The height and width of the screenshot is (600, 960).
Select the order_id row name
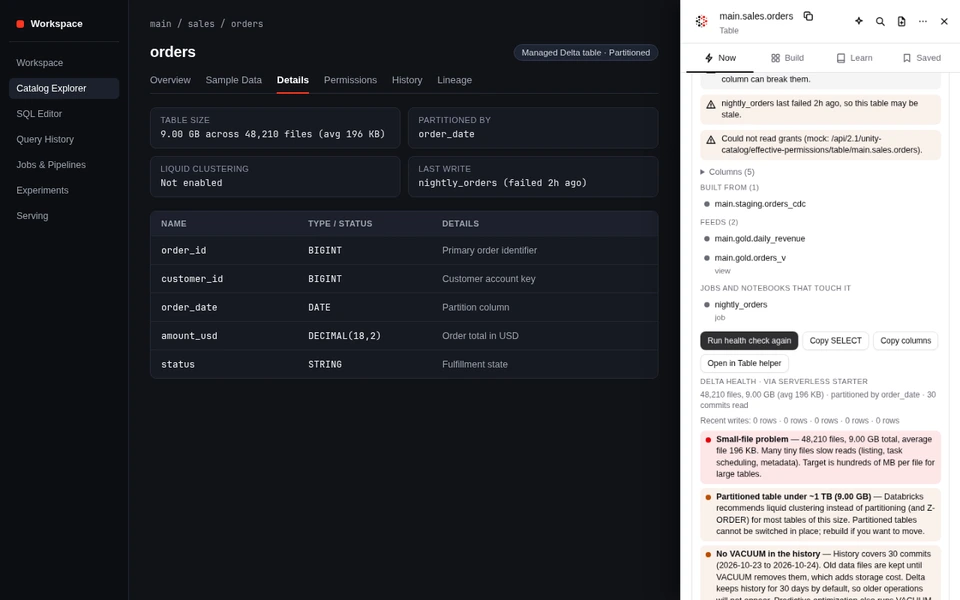pos(184,250)
